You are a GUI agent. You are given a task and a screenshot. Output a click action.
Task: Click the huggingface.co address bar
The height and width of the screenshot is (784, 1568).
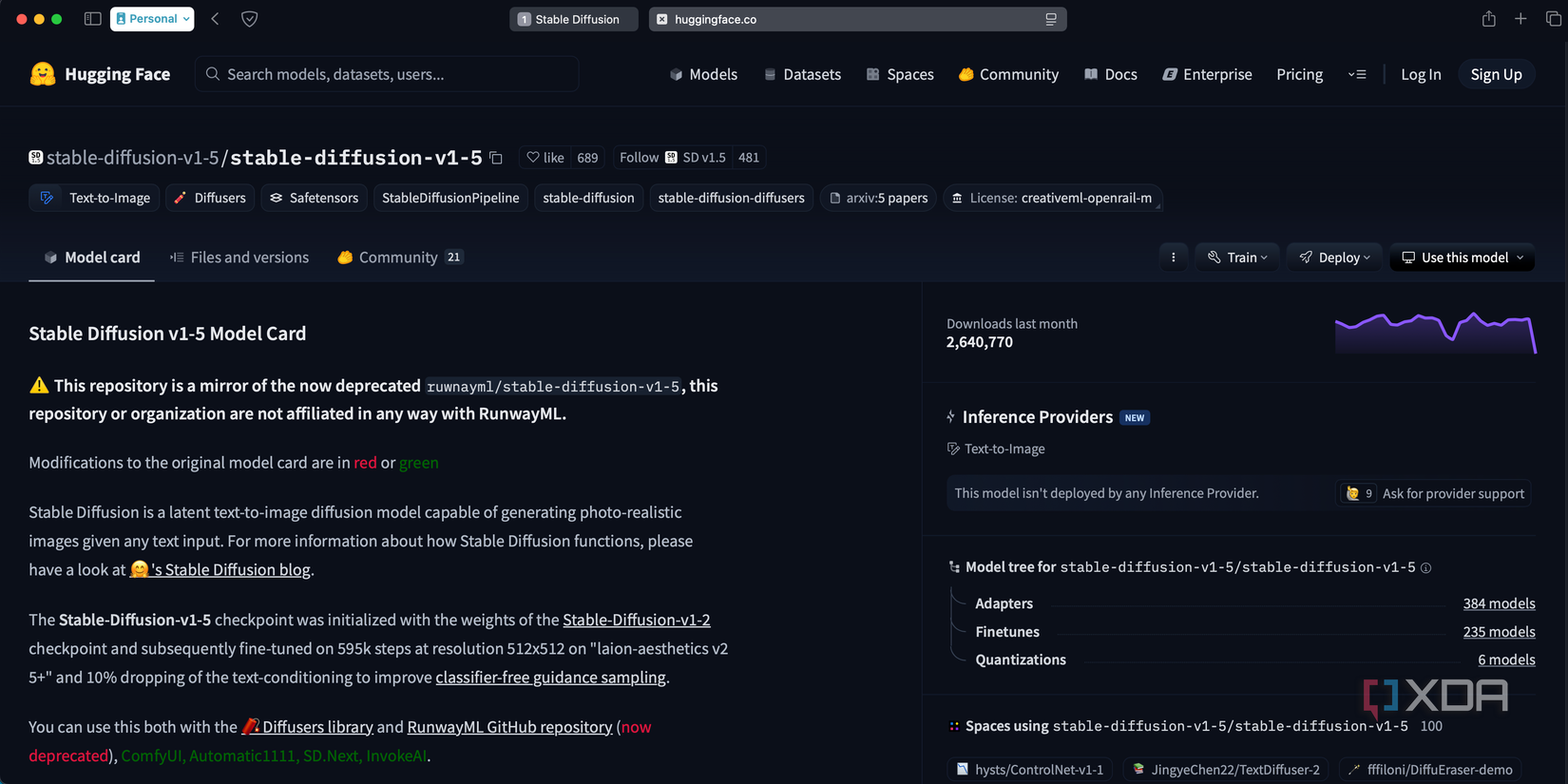857,19
